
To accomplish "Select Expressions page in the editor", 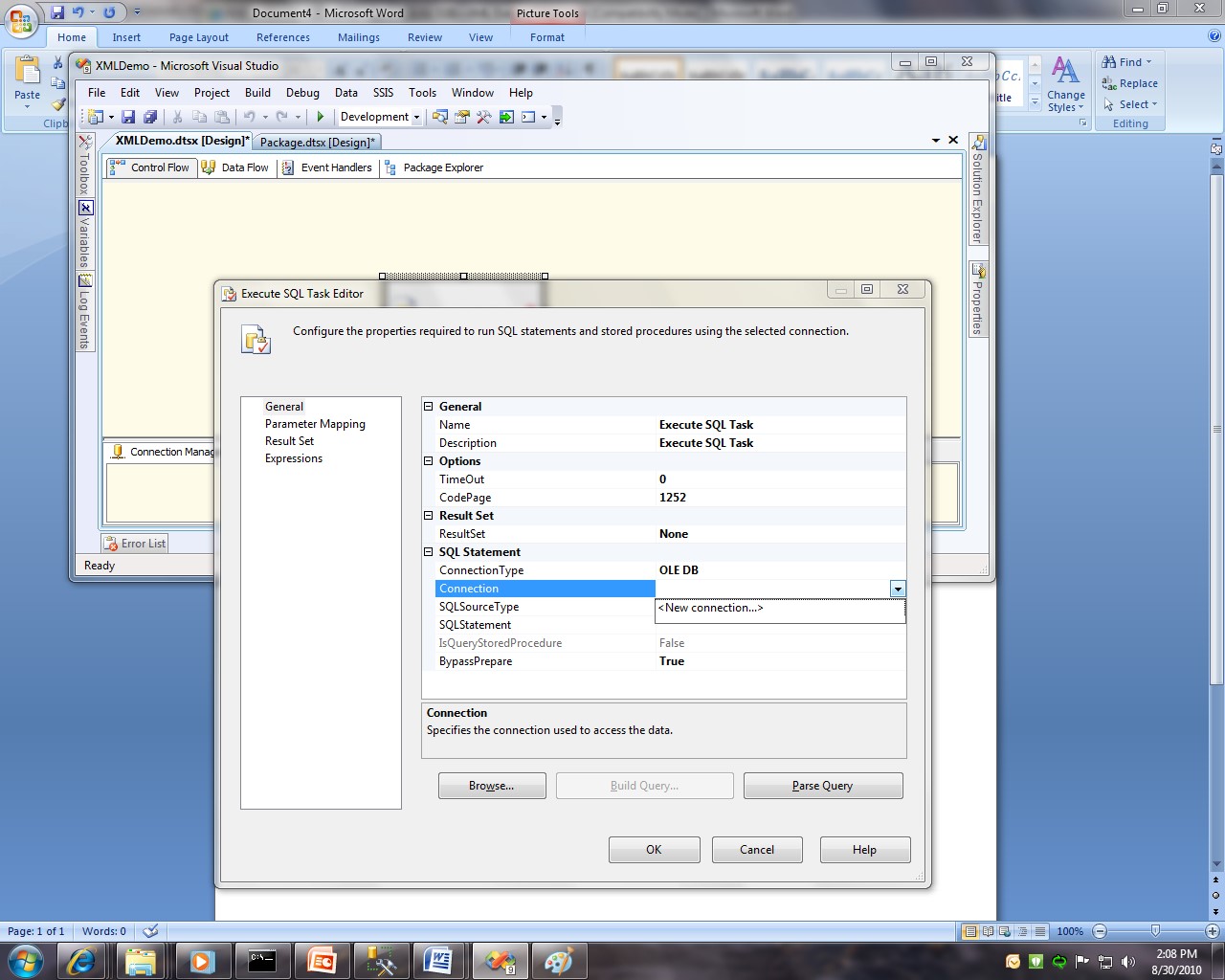I will click(294, 458).
